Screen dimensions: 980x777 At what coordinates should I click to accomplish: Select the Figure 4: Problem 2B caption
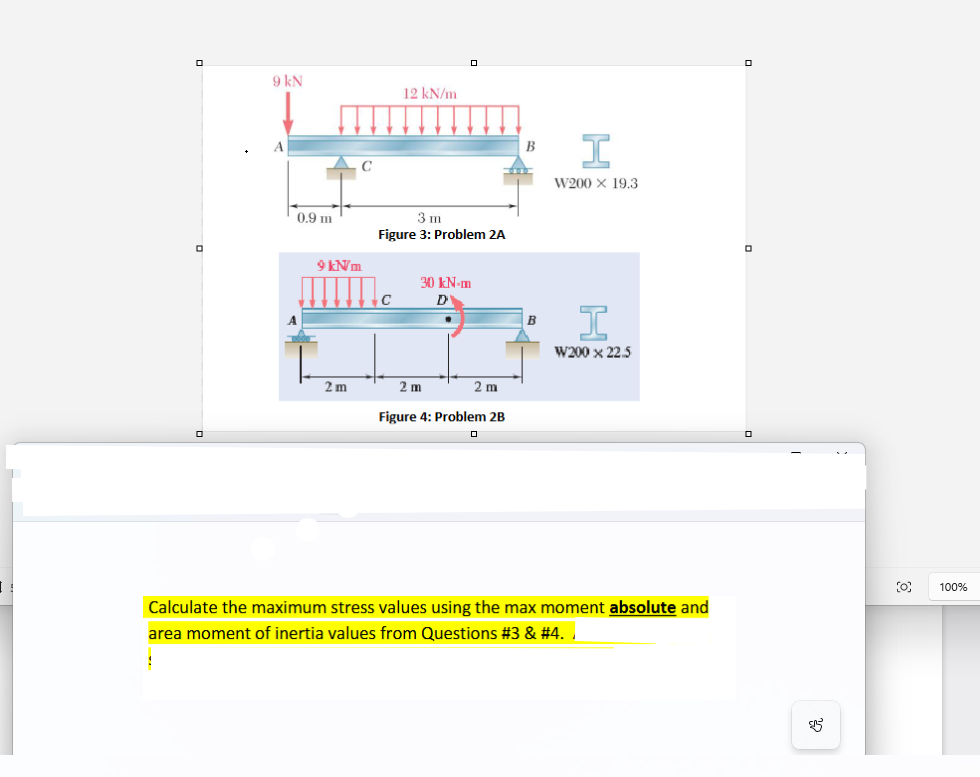440,417
